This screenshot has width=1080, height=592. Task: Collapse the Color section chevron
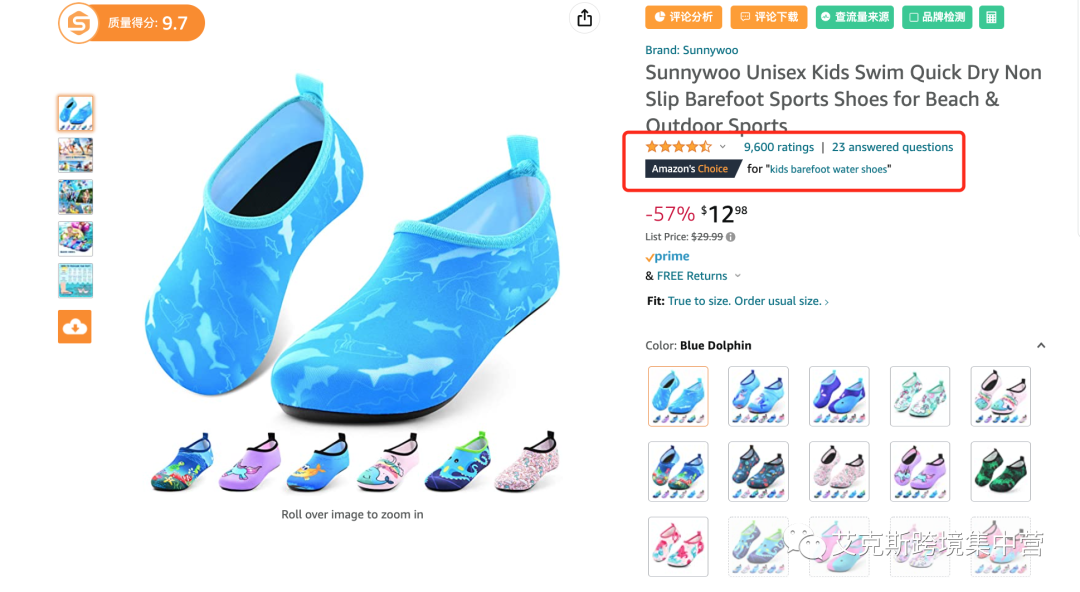(x=1040, y=346)
